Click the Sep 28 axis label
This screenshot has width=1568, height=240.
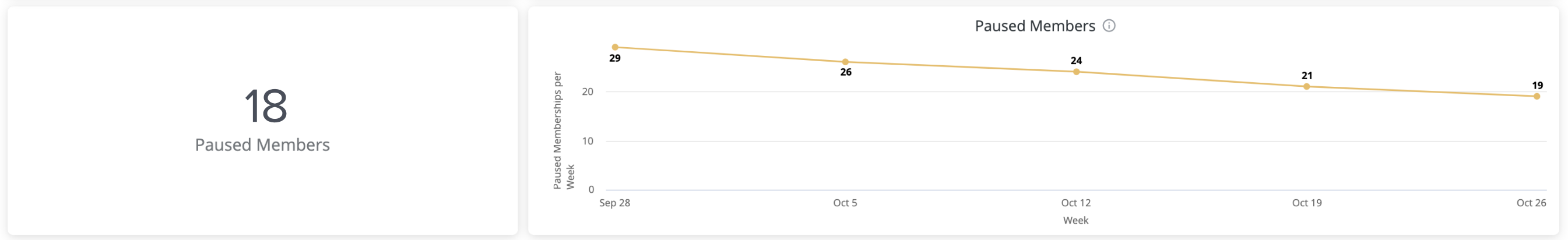click(x=615, y=203)
